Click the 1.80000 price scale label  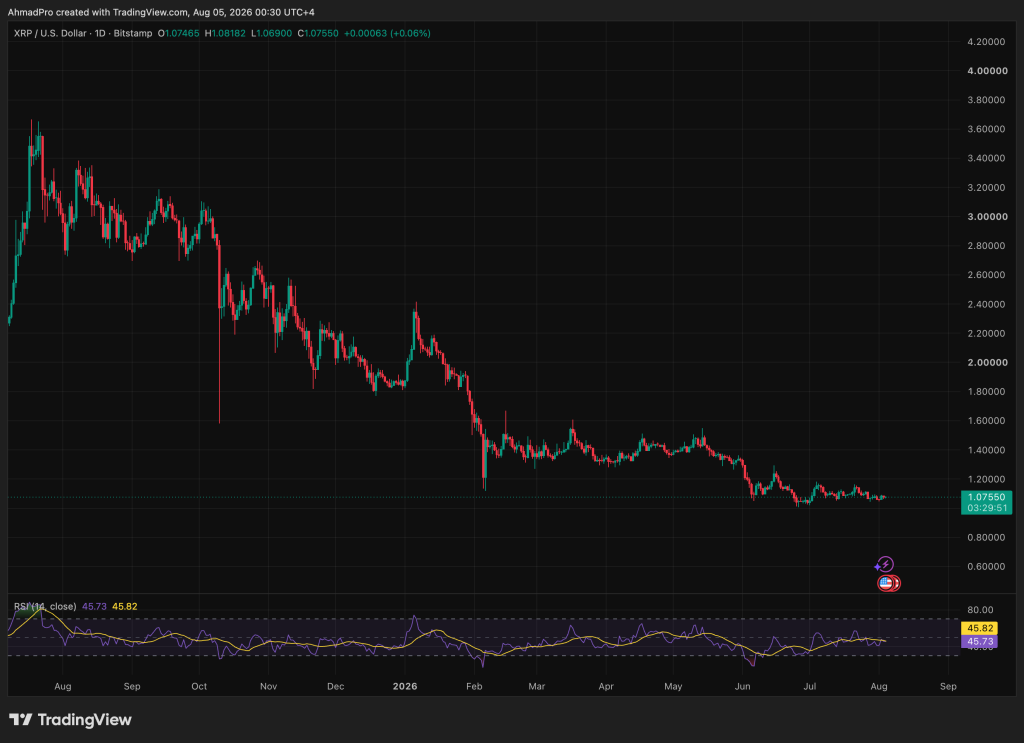pos(986,392)
